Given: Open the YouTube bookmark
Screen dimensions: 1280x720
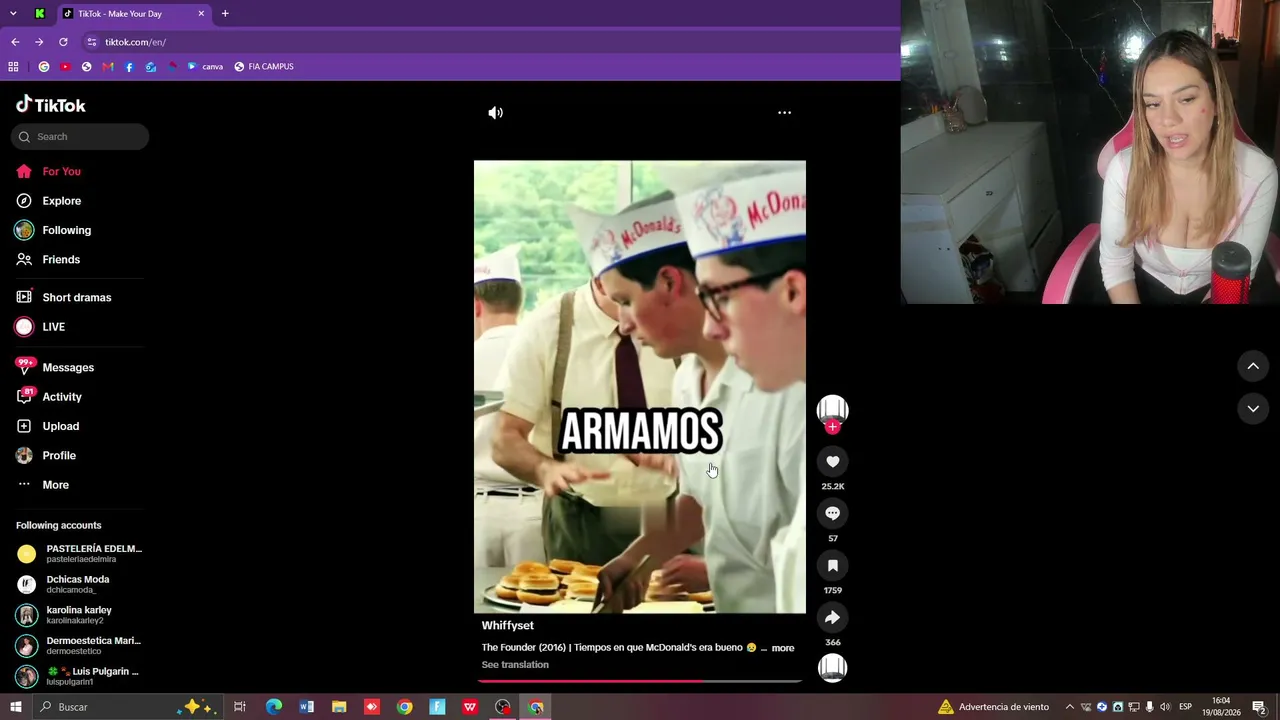Looking at the screenshot, I should (x=65, y=67).
